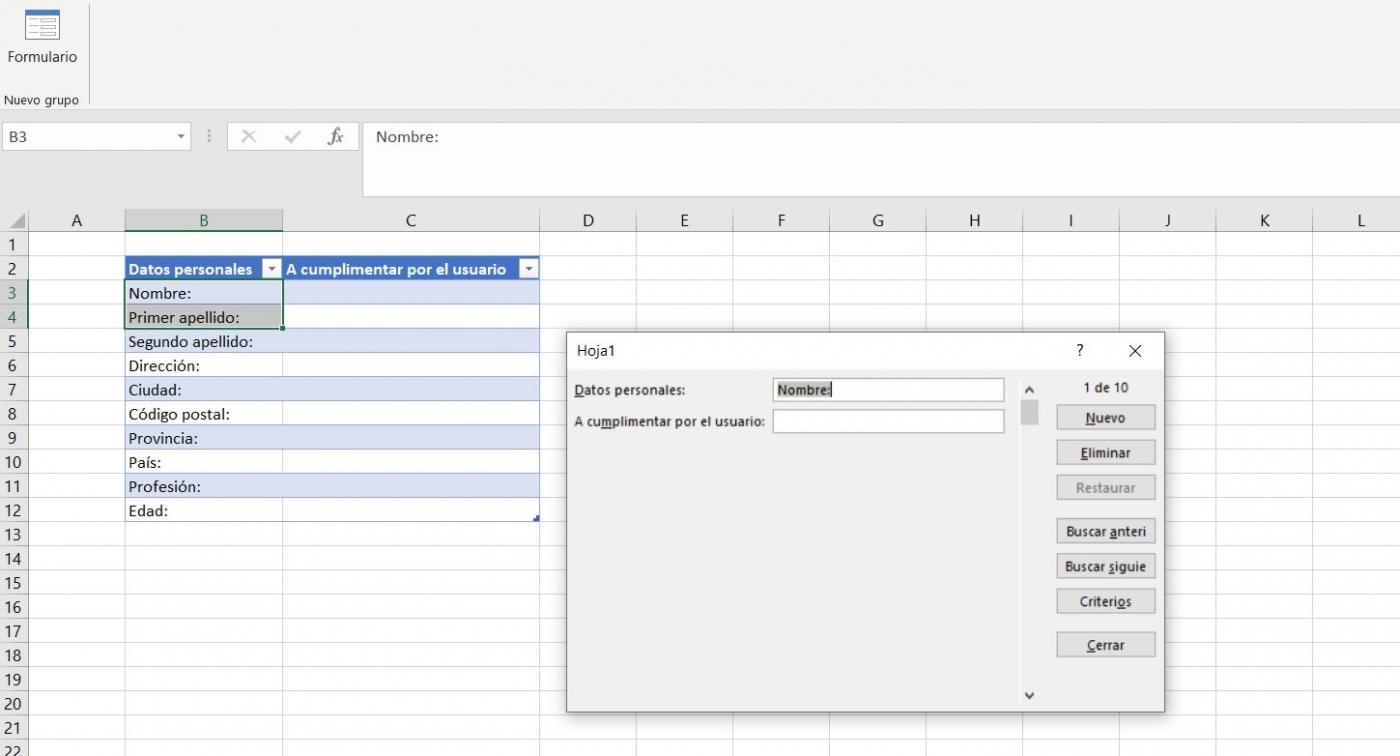The image size is (1400, 756).
Task: Click the Enter checkmark in the formula bar
Action: pyautogui.click(x=293, y=136)
